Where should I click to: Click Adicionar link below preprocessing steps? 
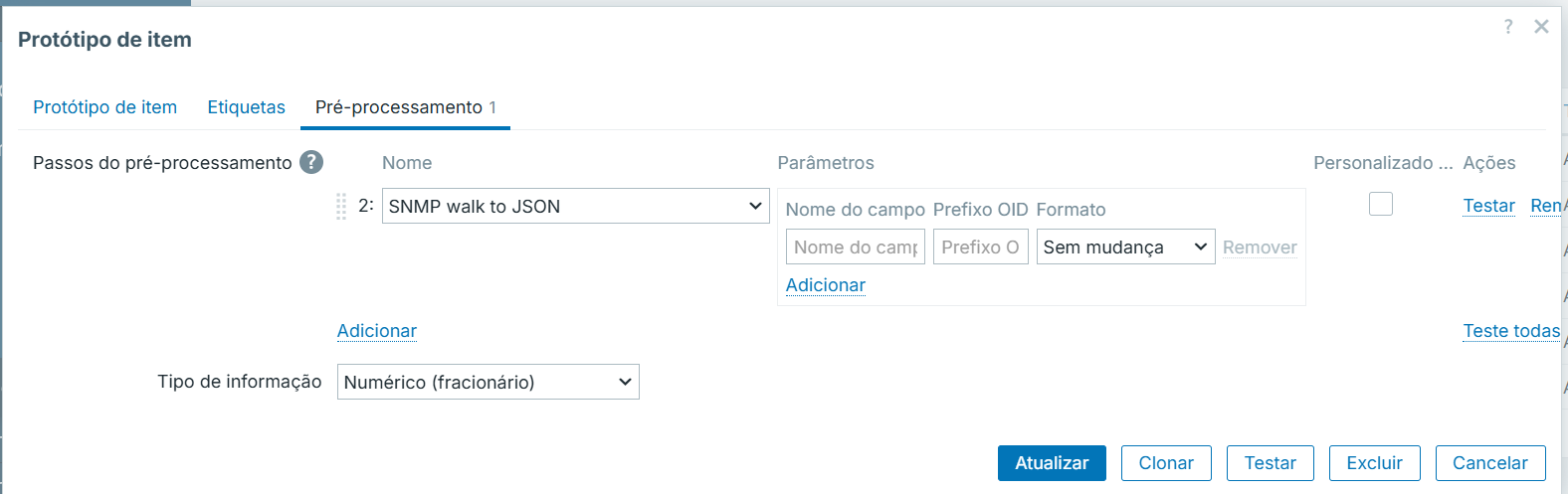tap(377, 331)
